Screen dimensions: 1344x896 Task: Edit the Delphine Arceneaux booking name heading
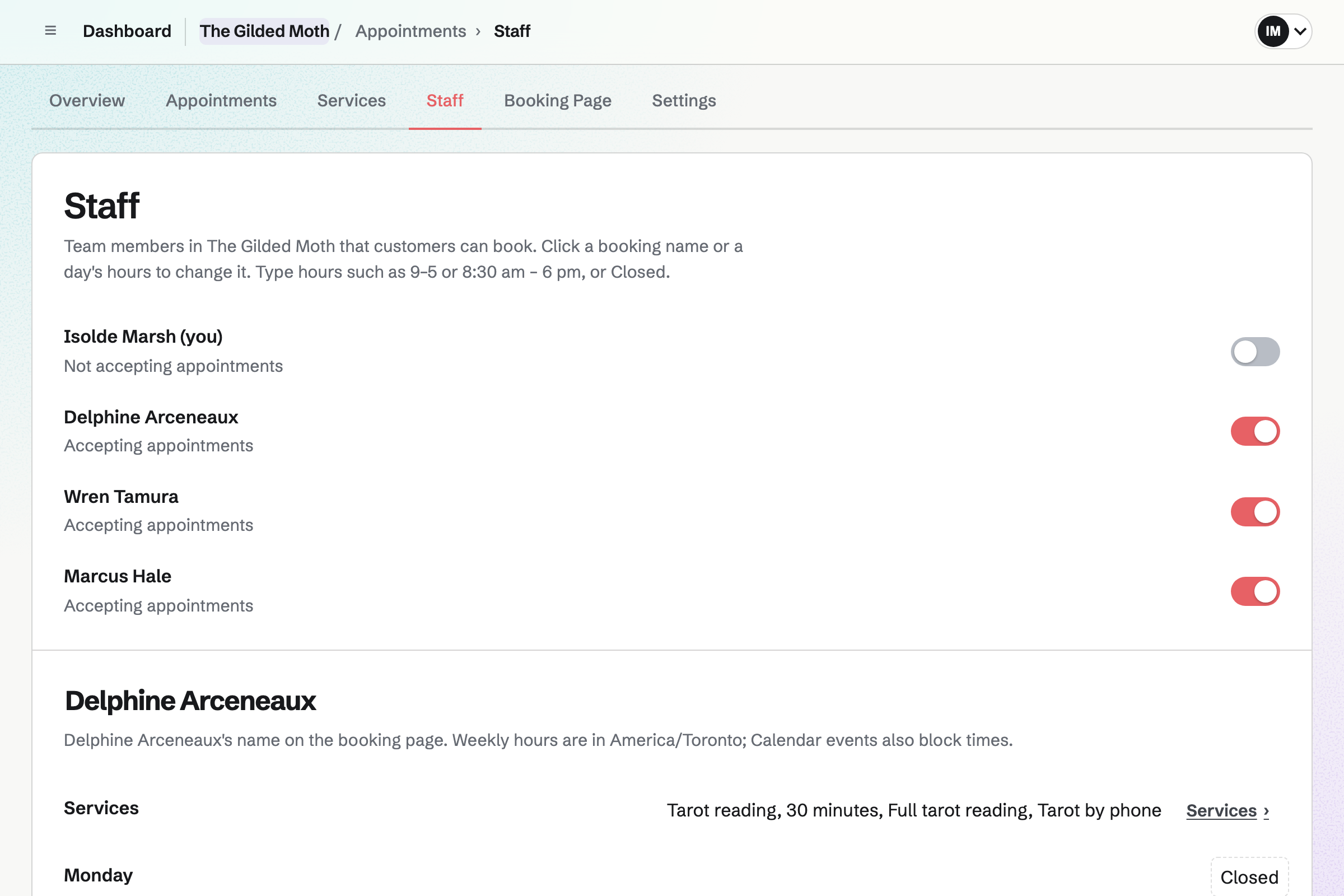point(190,701)
